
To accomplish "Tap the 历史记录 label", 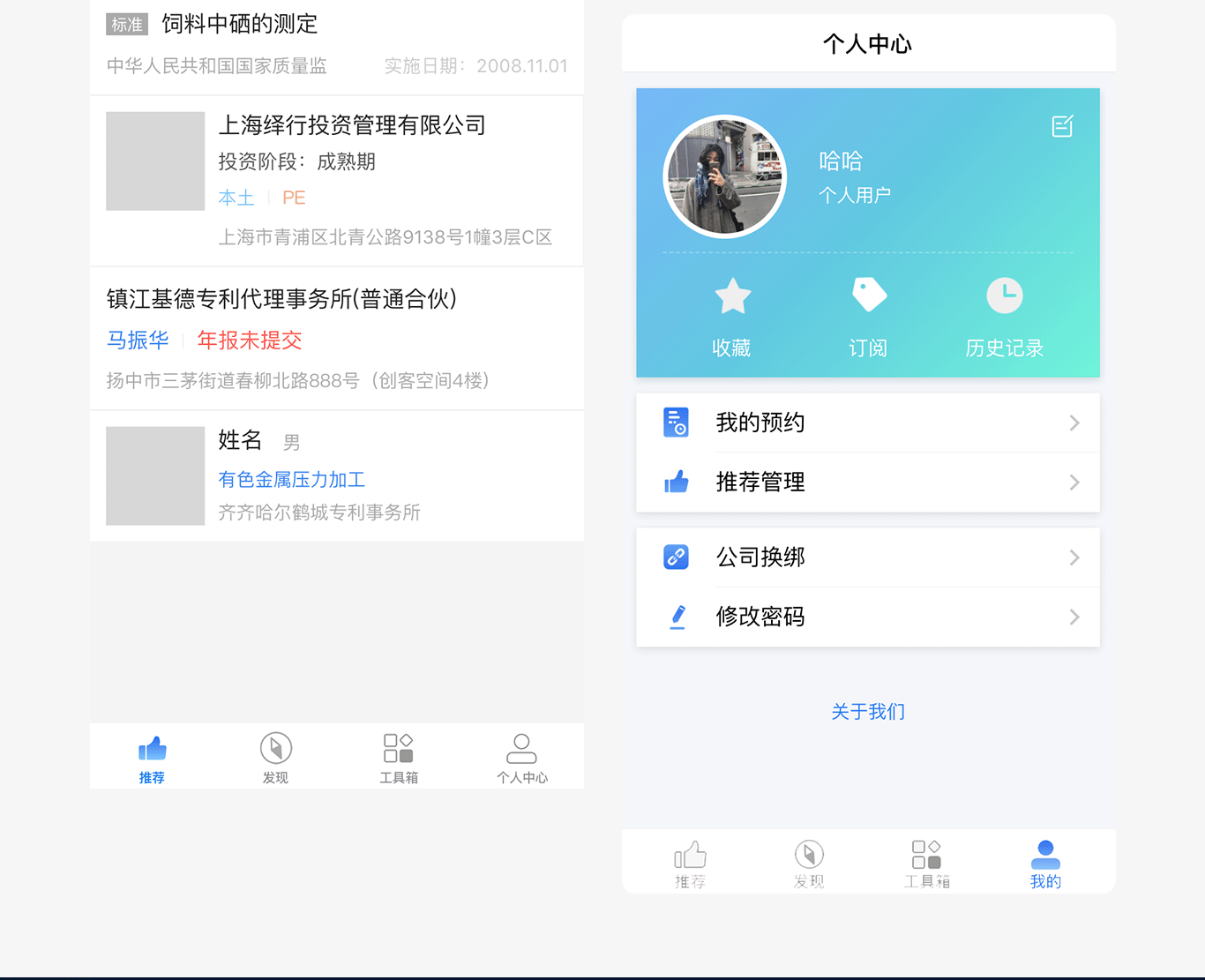I will (x=1005, y=348).
